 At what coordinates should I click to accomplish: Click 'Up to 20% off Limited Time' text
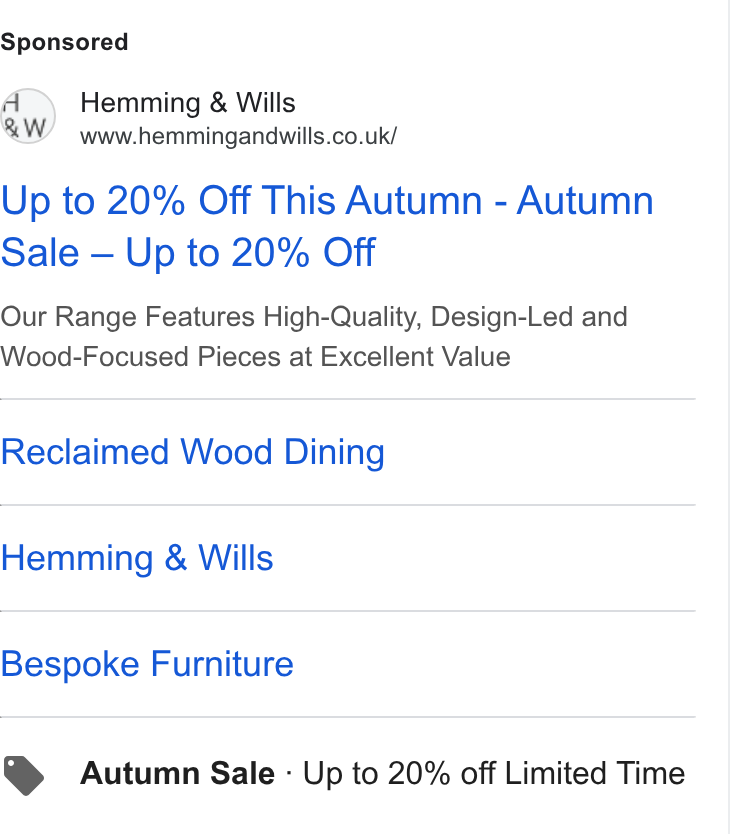coord(494,773)
